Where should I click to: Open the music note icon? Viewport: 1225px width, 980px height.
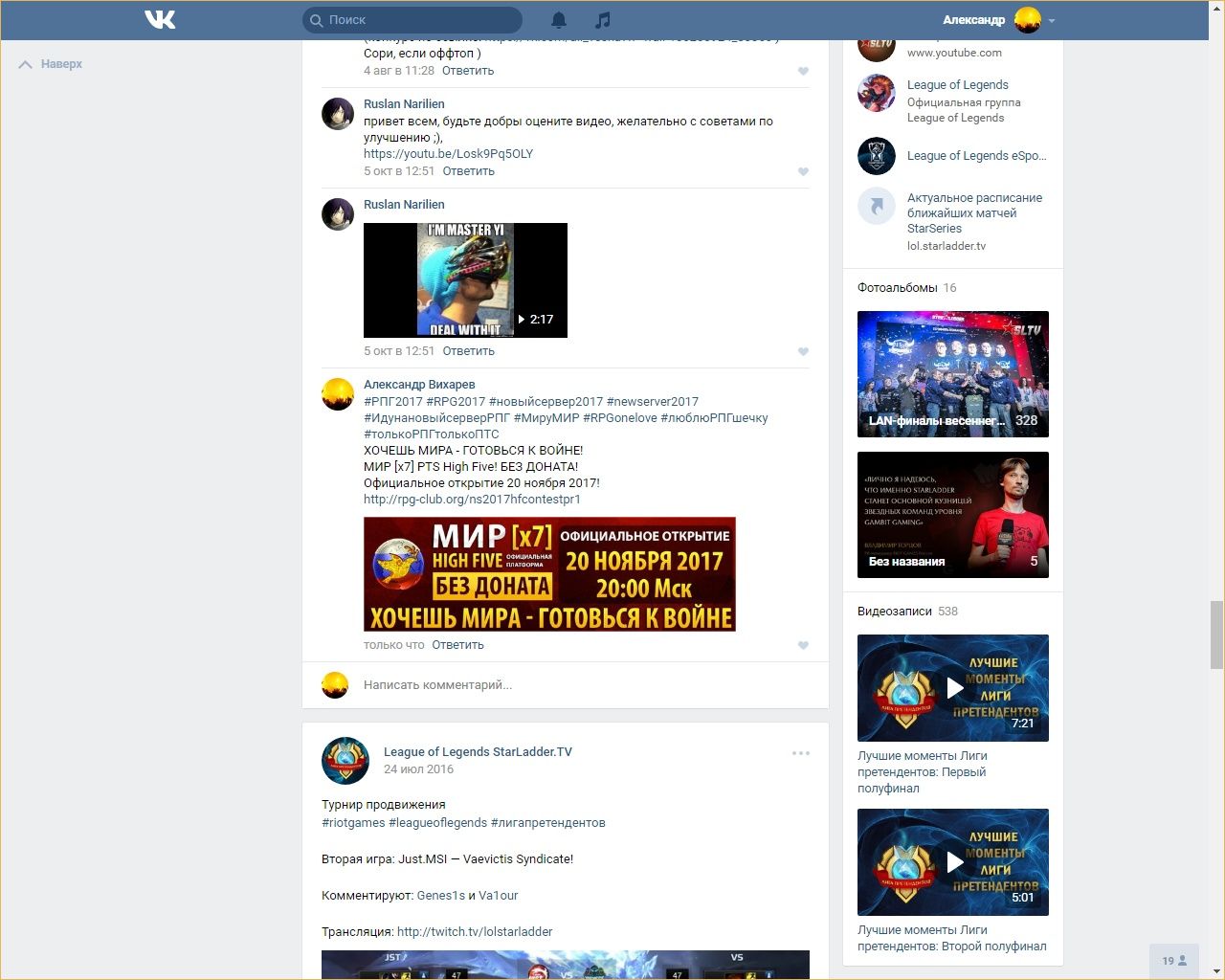[x=602, y=20]
